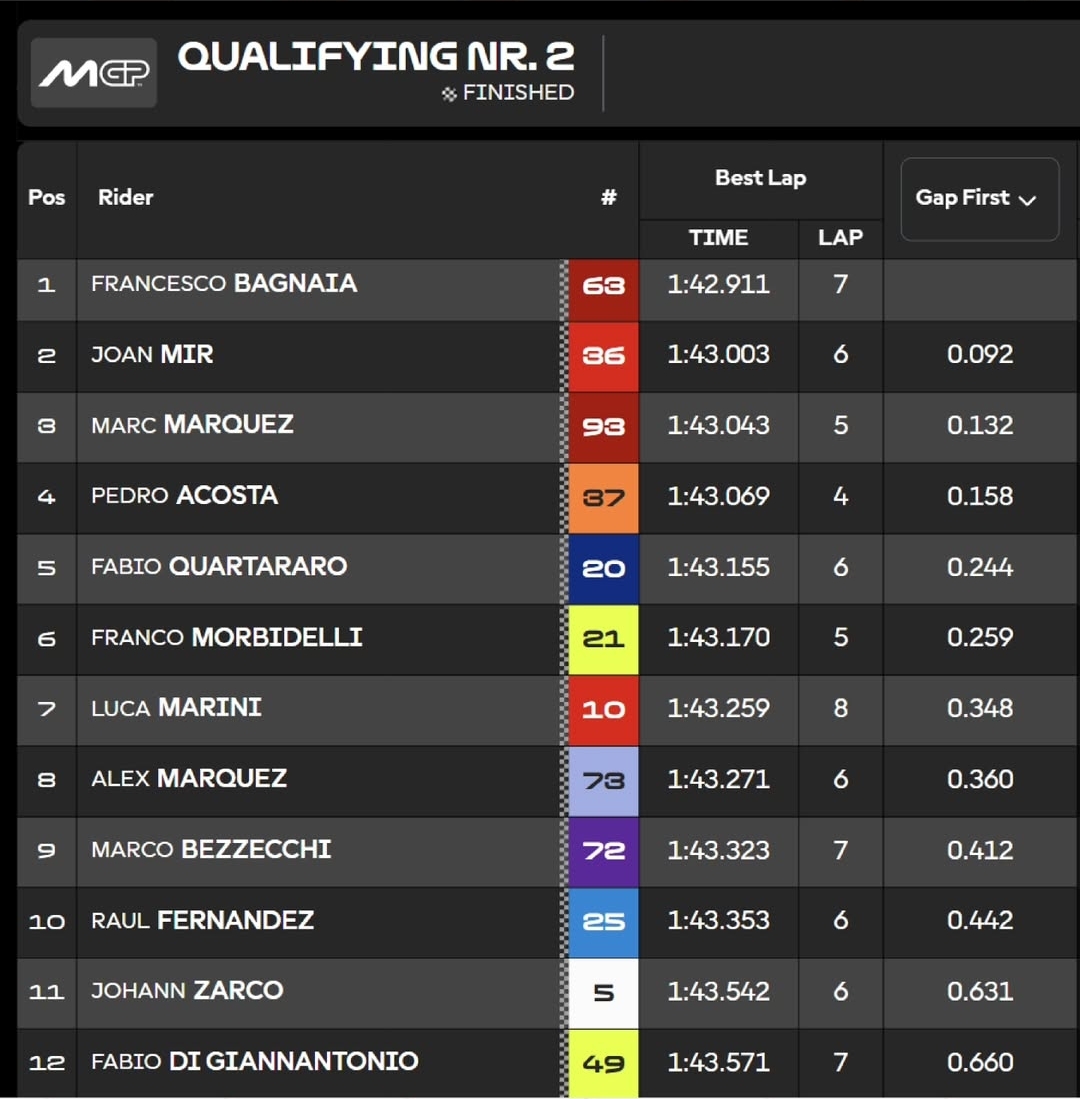Open rider Luca Marini's name link
Screen dimensions: 1080x1099
tap(176, 708)
